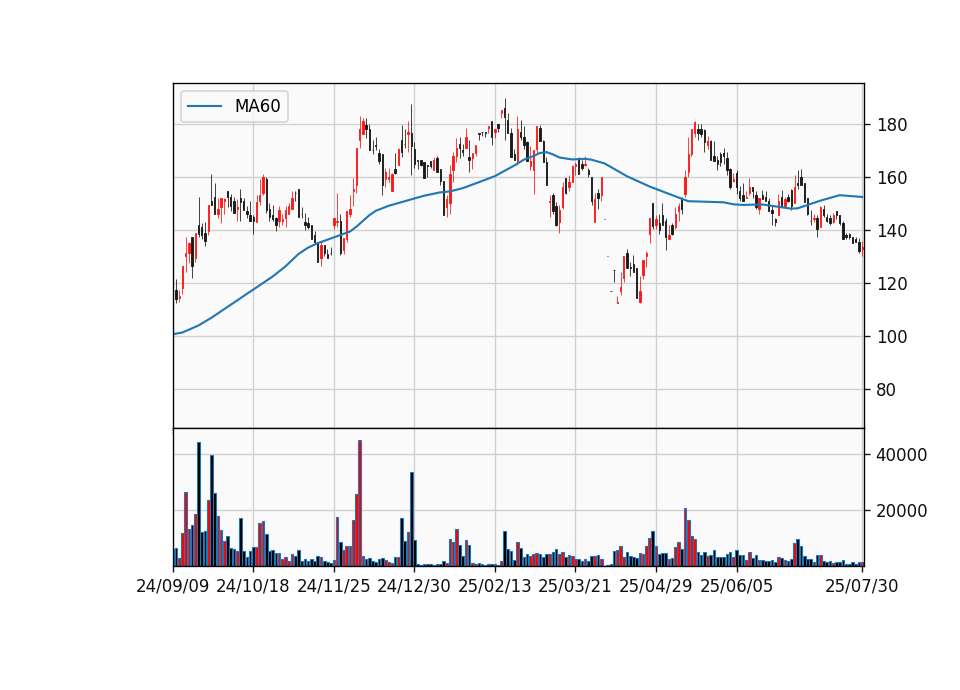Select the 25/07/30 date label
This screenshot has height=690, width=960.
click(862, 586)
